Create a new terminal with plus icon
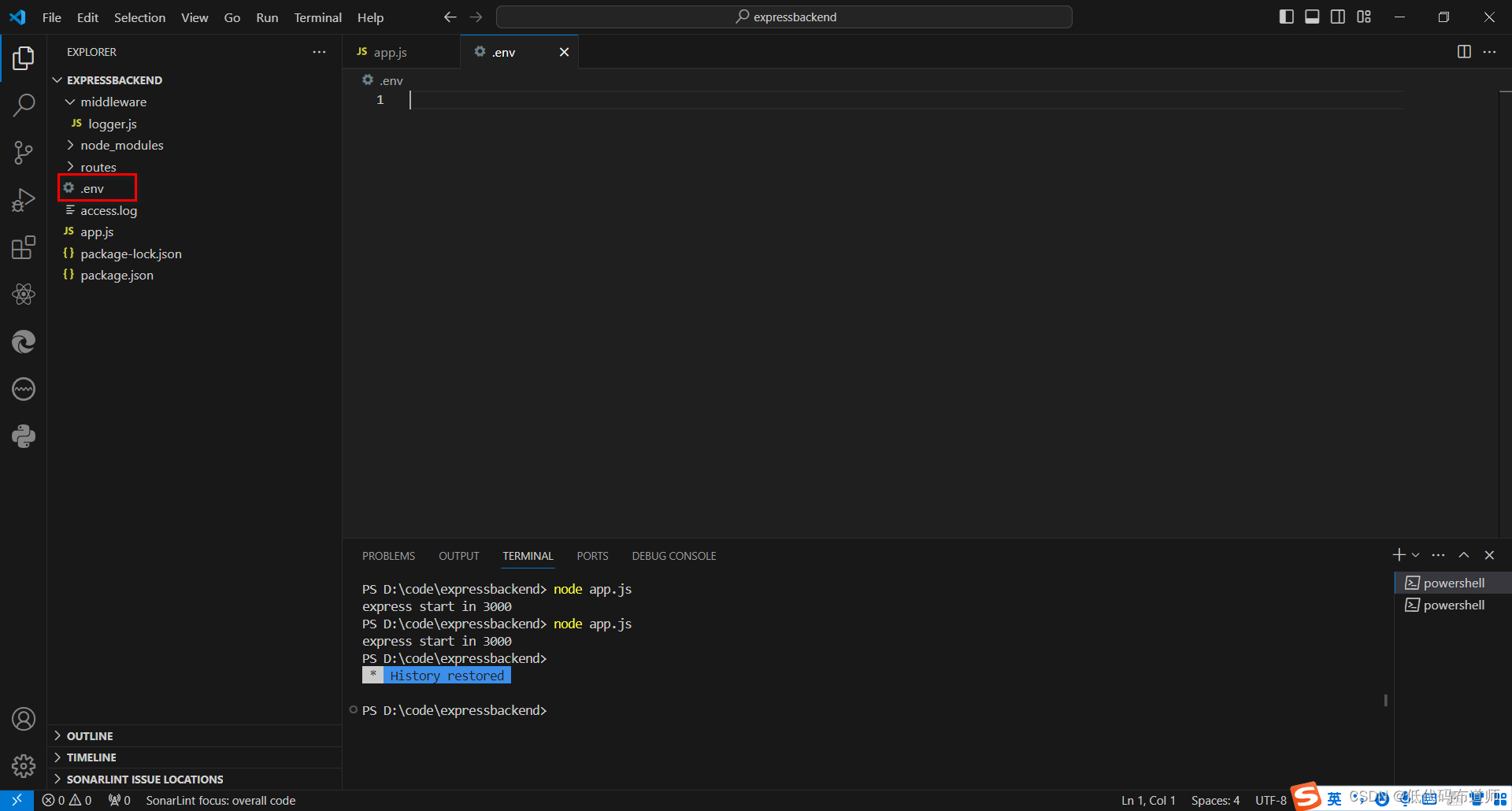The height and width of the screenshot is (811, 1512). click(x=1399, y=555)
